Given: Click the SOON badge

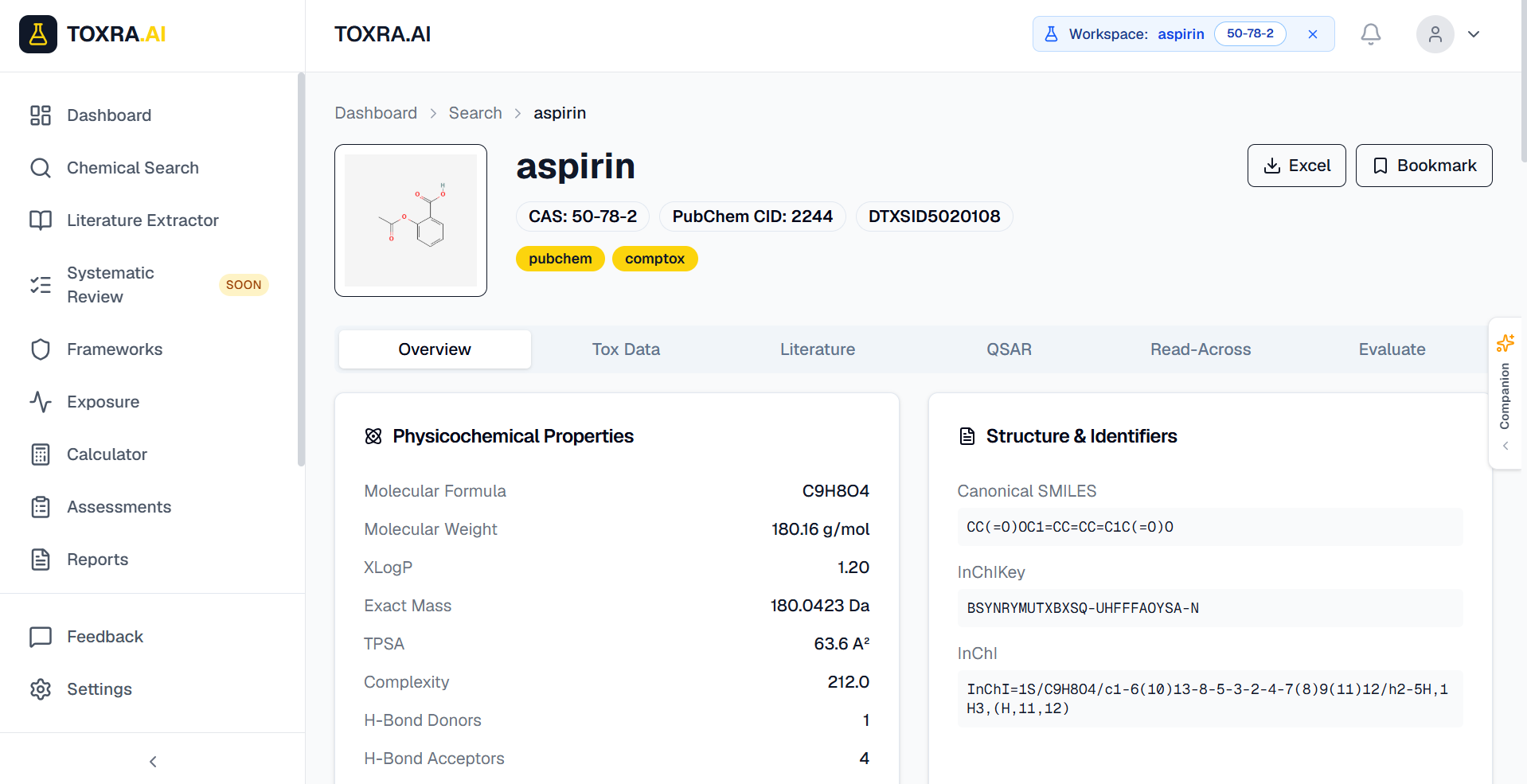Looking at the screenshot, I should tap(244, 285).
